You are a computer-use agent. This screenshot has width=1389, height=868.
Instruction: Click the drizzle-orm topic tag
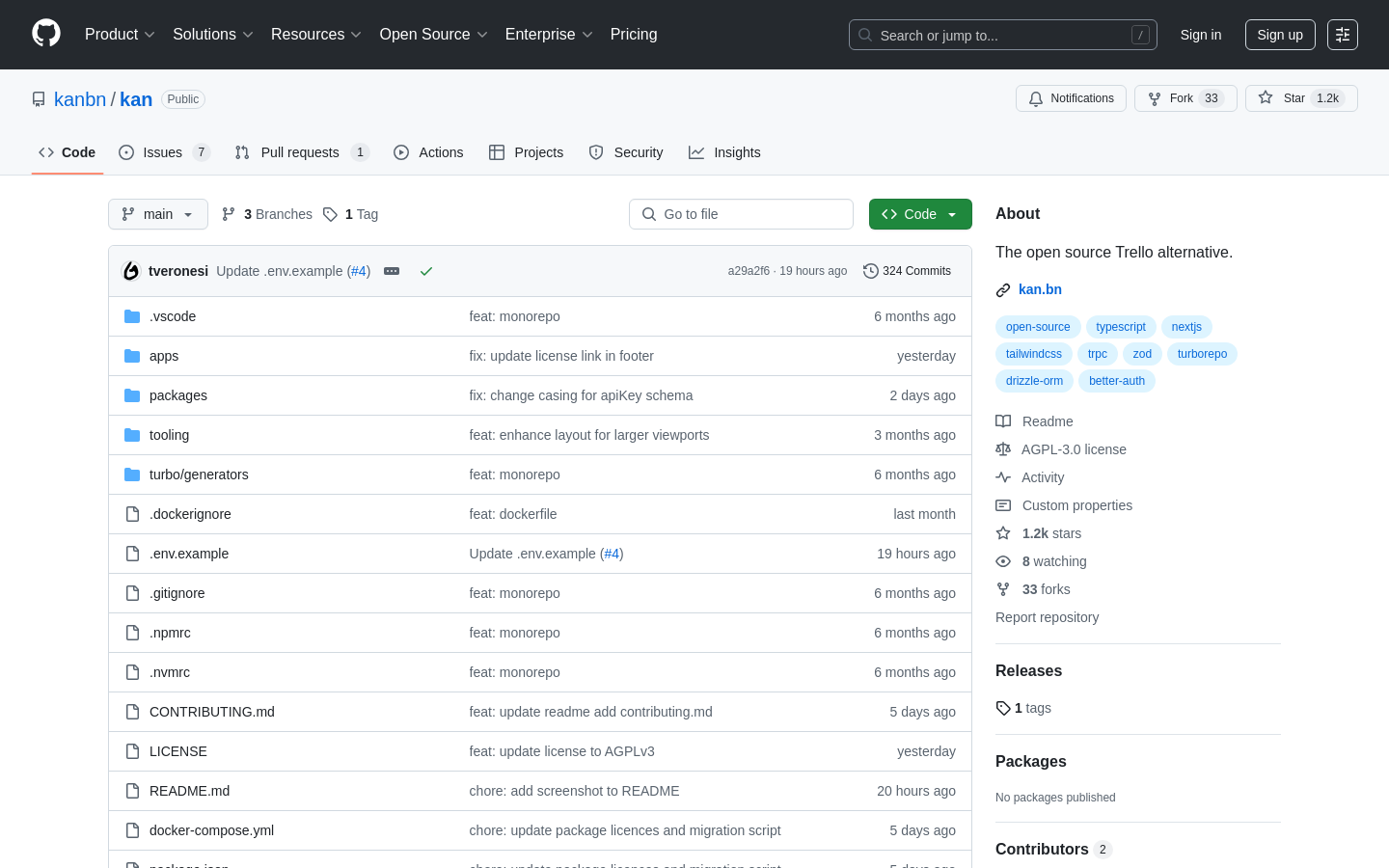tap(1034, 381)
